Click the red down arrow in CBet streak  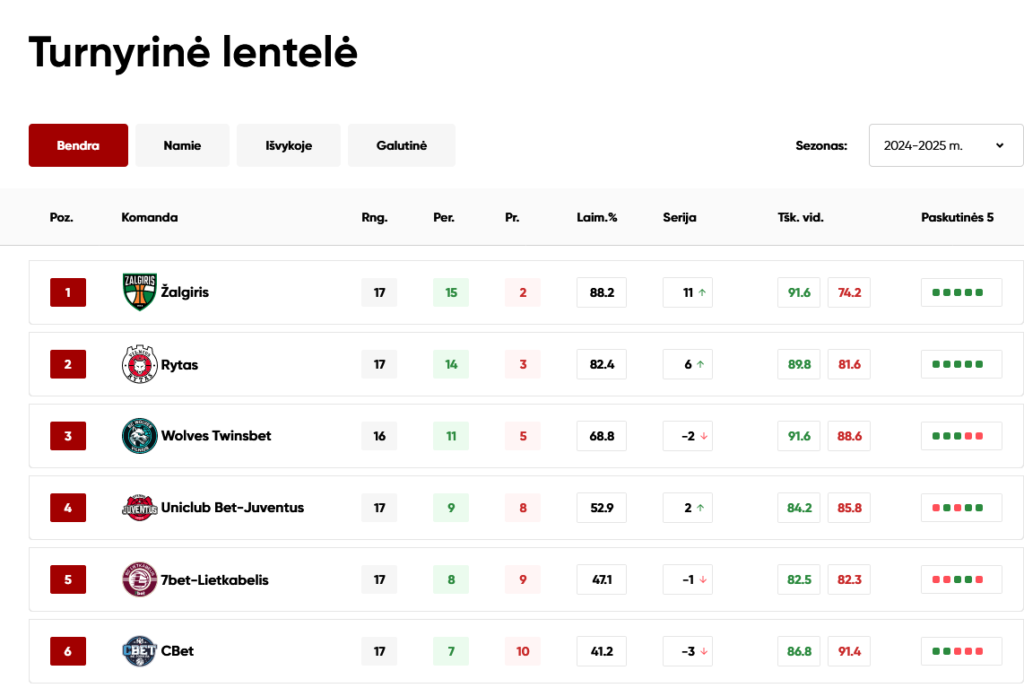704,651
